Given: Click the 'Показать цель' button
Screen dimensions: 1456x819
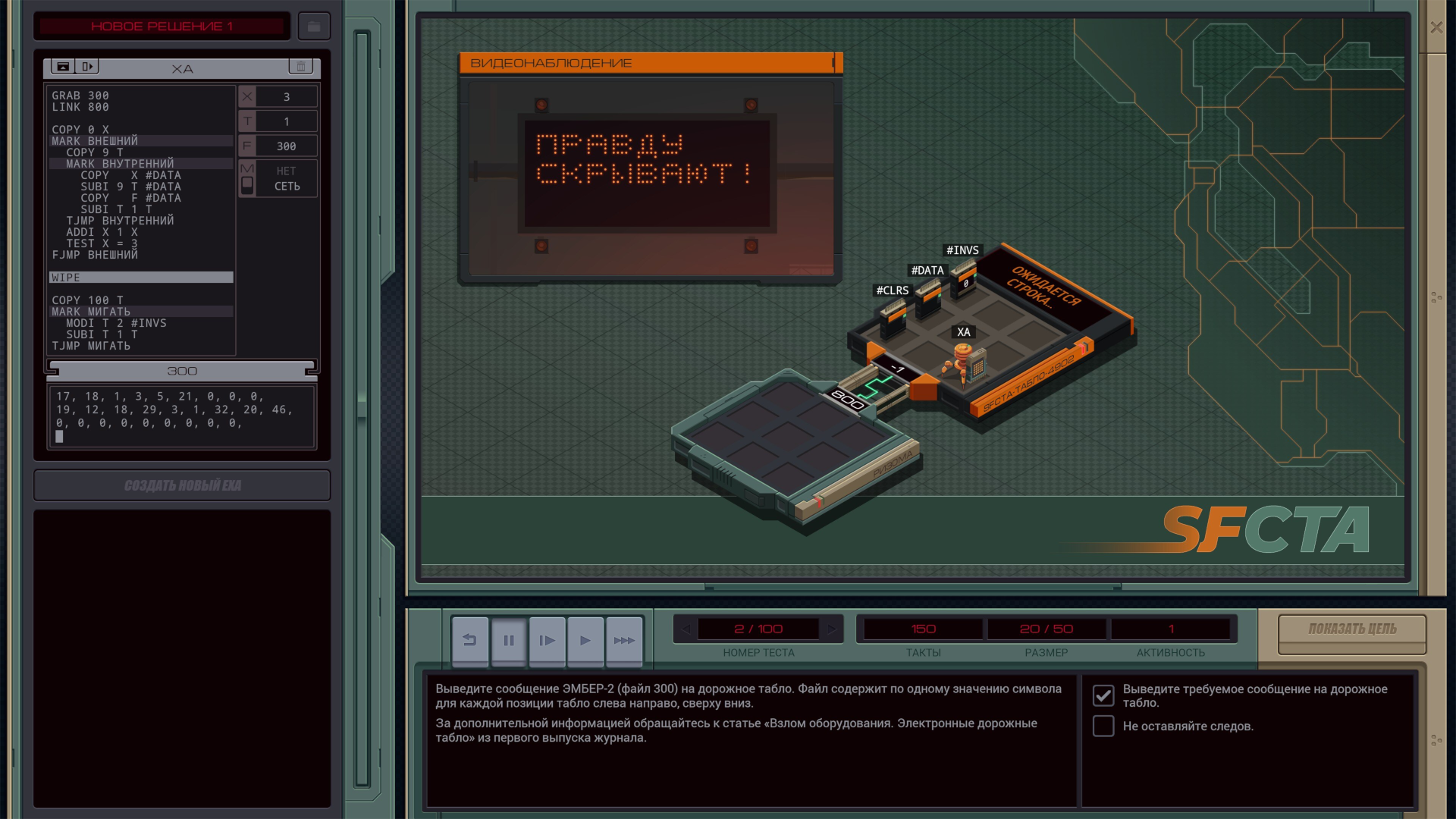Looking at the screenshot, I should click(x=1352, y=629).
